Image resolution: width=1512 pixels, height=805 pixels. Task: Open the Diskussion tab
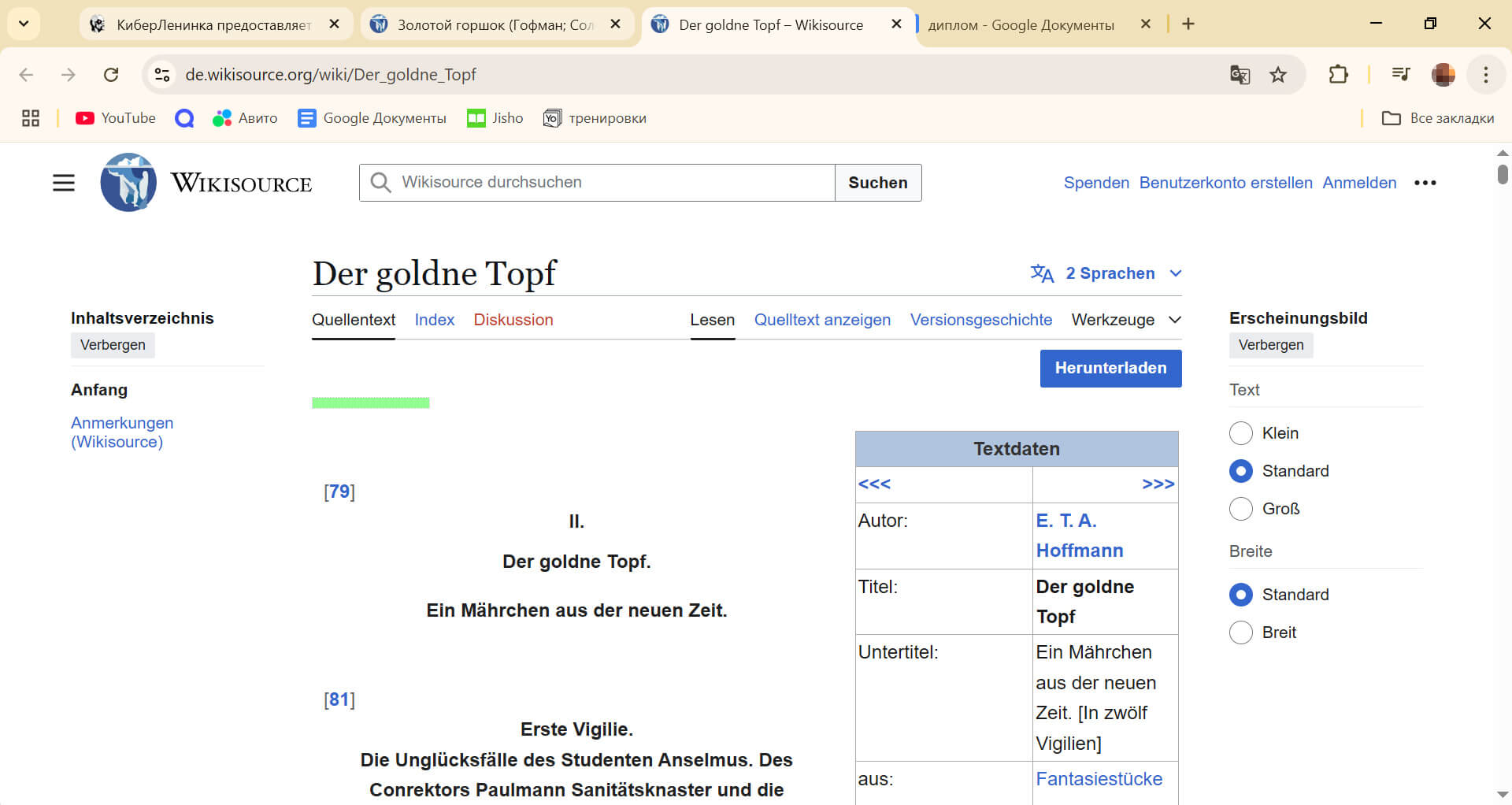point(513,320)
